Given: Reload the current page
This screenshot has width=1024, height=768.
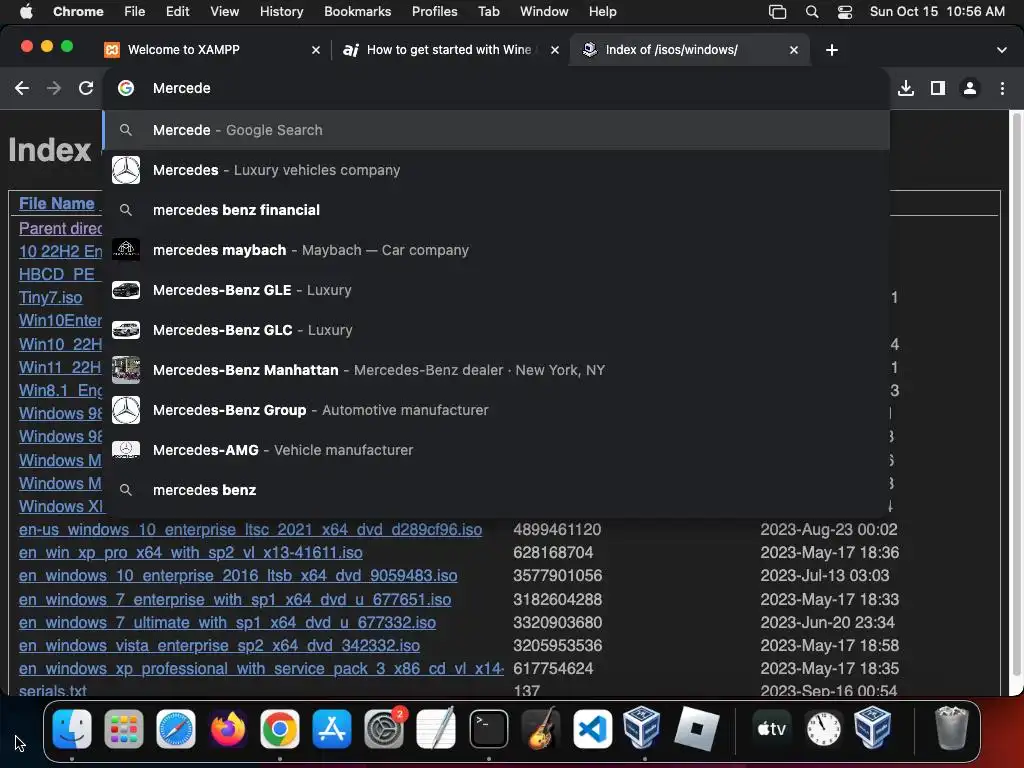Looking at the screenshot, I should point(86,88).
